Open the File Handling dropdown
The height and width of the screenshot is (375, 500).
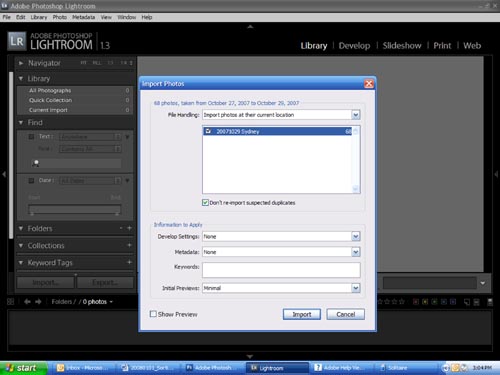pyautogui.click(x=356, y=115)
